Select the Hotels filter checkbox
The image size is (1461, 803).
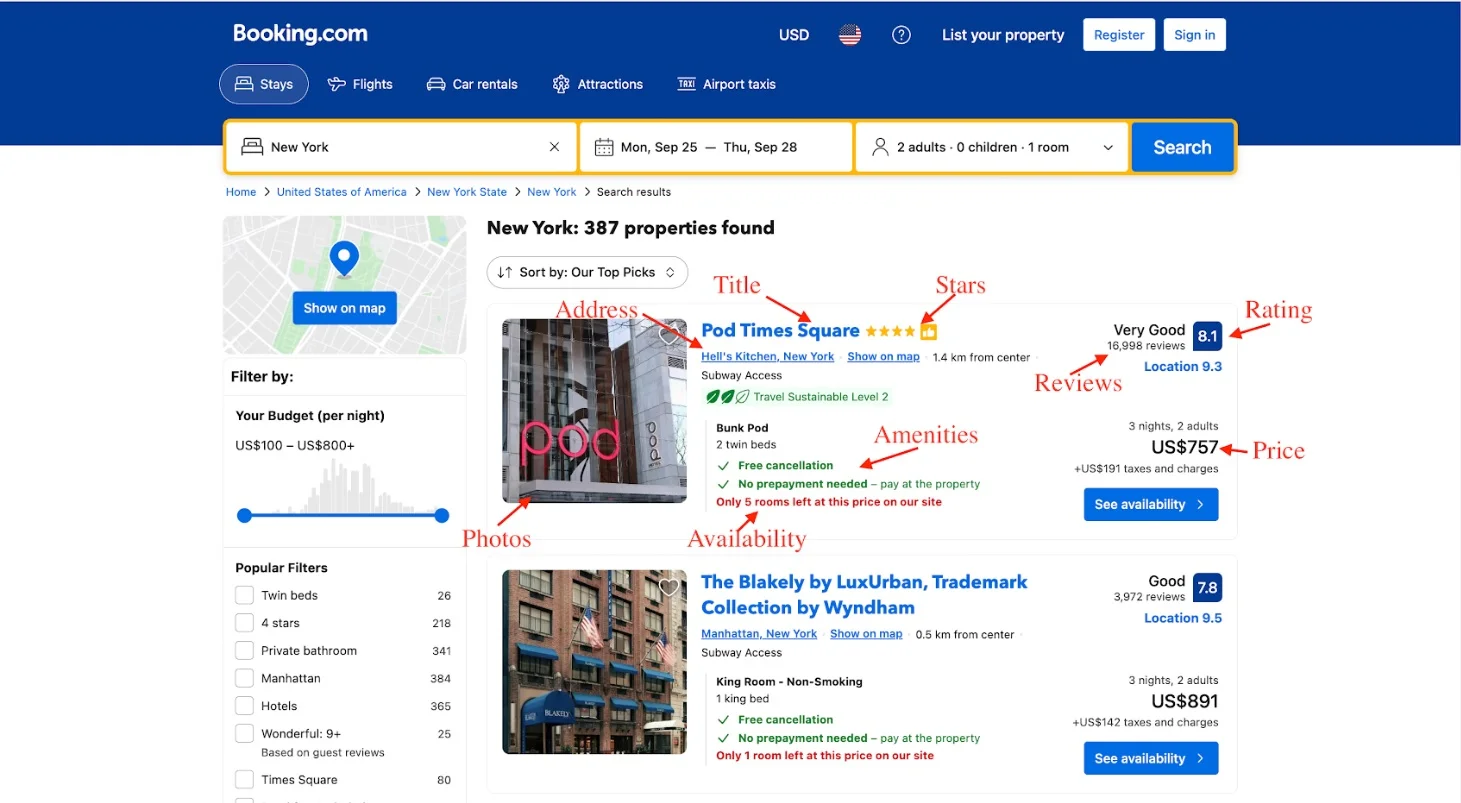coord(244,706)
